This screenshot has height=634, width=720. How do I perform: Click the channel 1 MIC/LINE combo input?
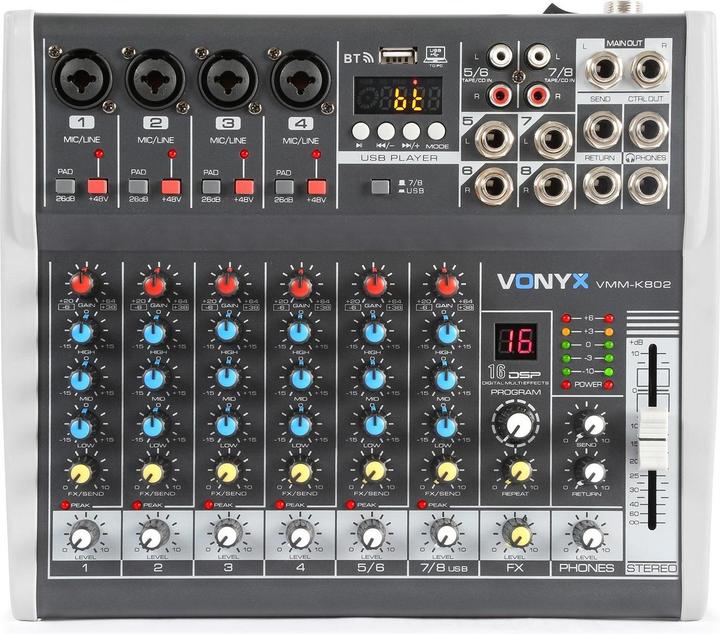click(82, 79)
